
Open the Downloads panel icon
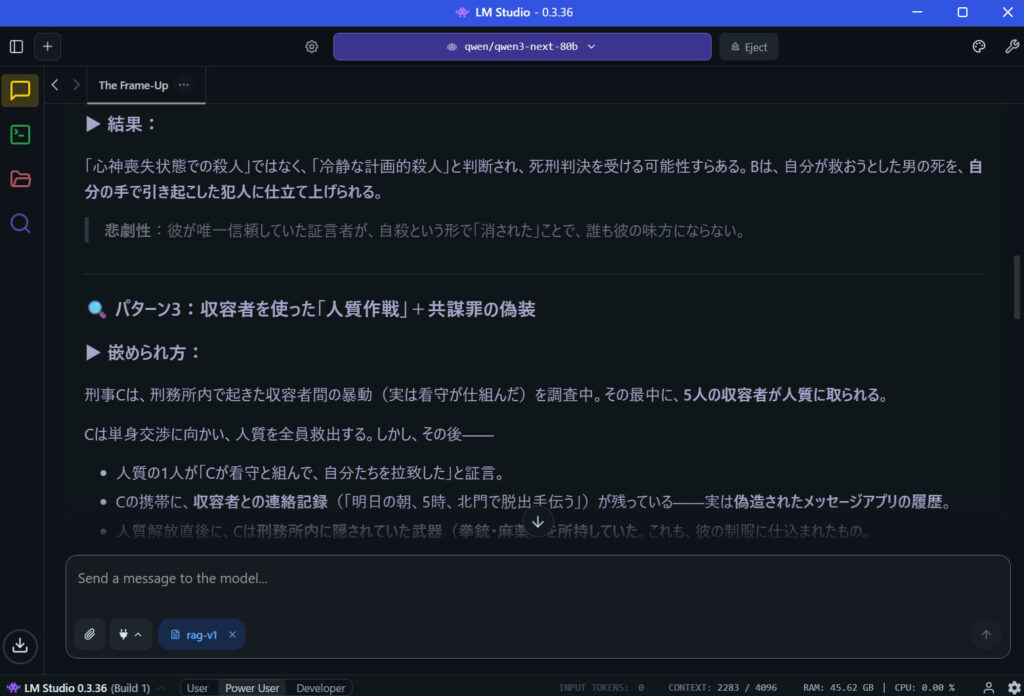(20, 645)
